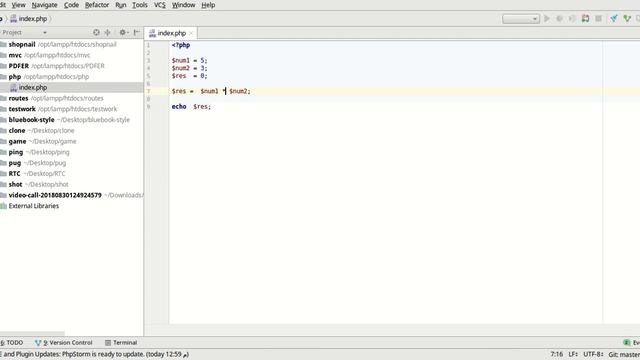Click line number 7 in the gutter
The height and width of the screenshot is (360, 640).
pos(149,91)
